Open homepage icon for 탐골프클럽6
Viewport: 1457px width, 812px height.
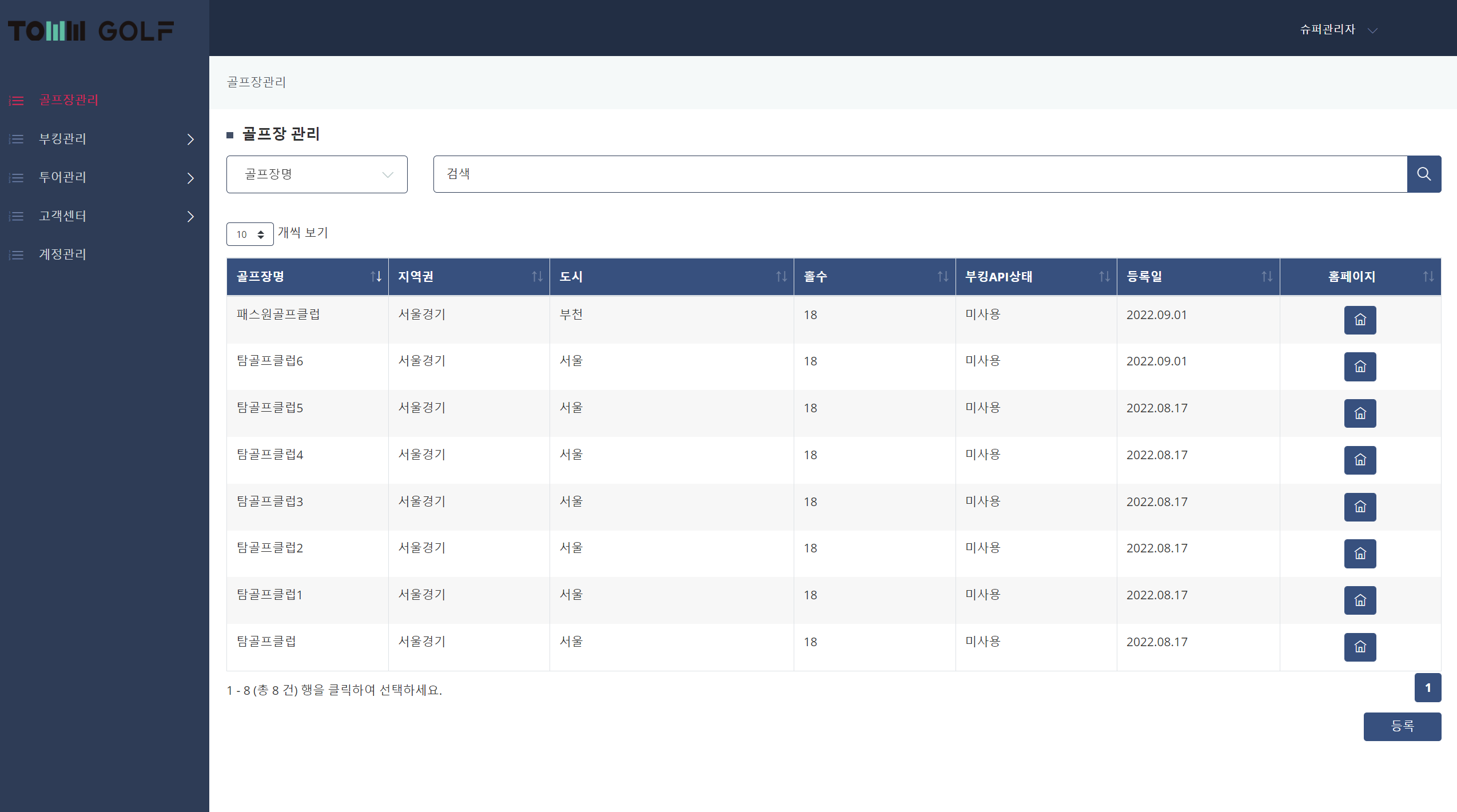[1360, 367]
